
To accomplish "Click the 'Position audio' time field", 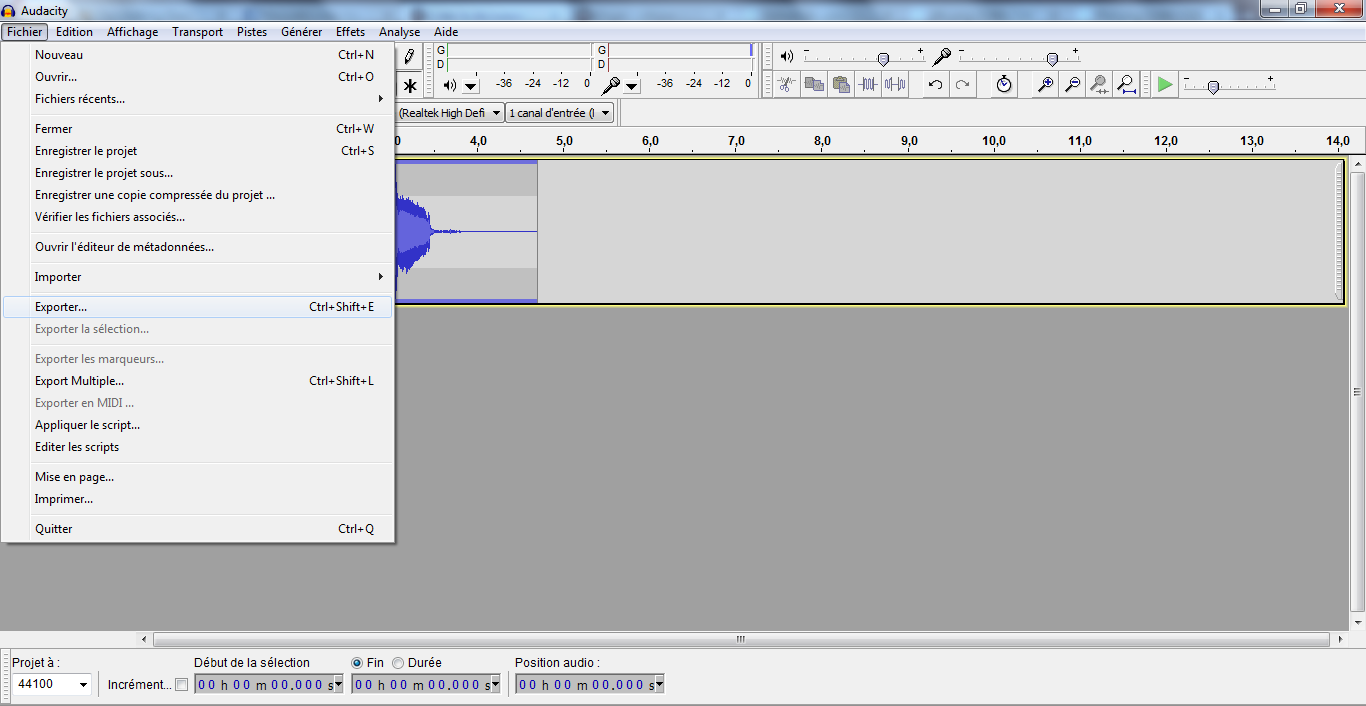I will (x=585, y=684).
